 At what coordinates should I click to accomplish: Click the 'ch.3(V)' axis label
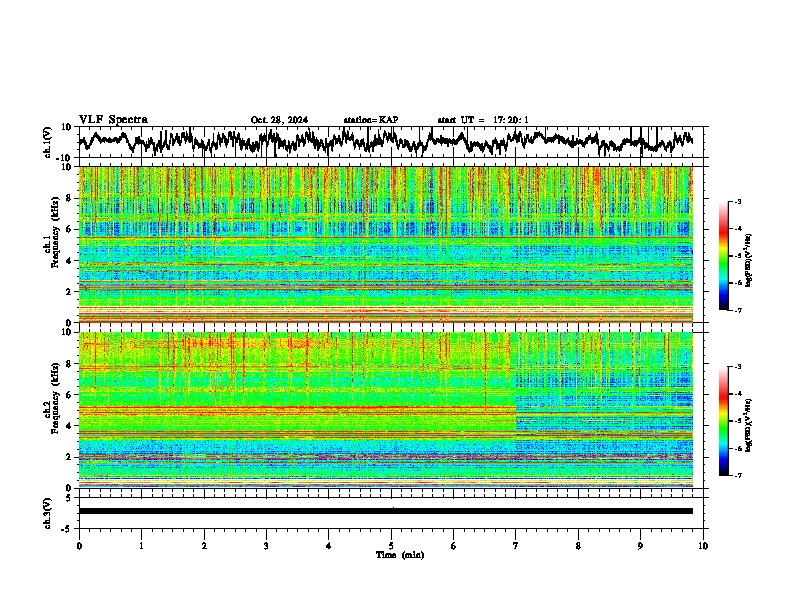coord(48,513)
